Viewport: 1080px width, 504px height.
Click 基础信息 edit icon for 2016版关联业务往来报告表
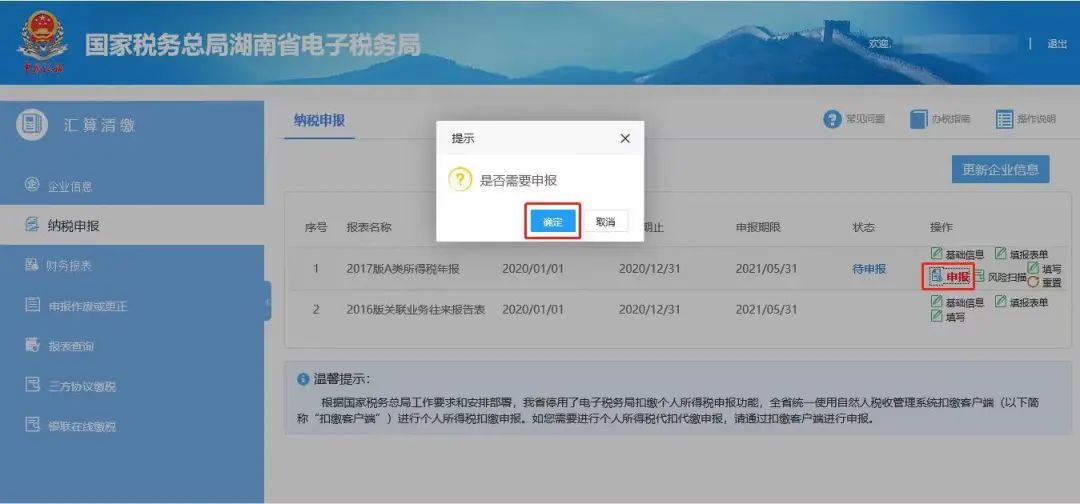click(x=936, y=302)
